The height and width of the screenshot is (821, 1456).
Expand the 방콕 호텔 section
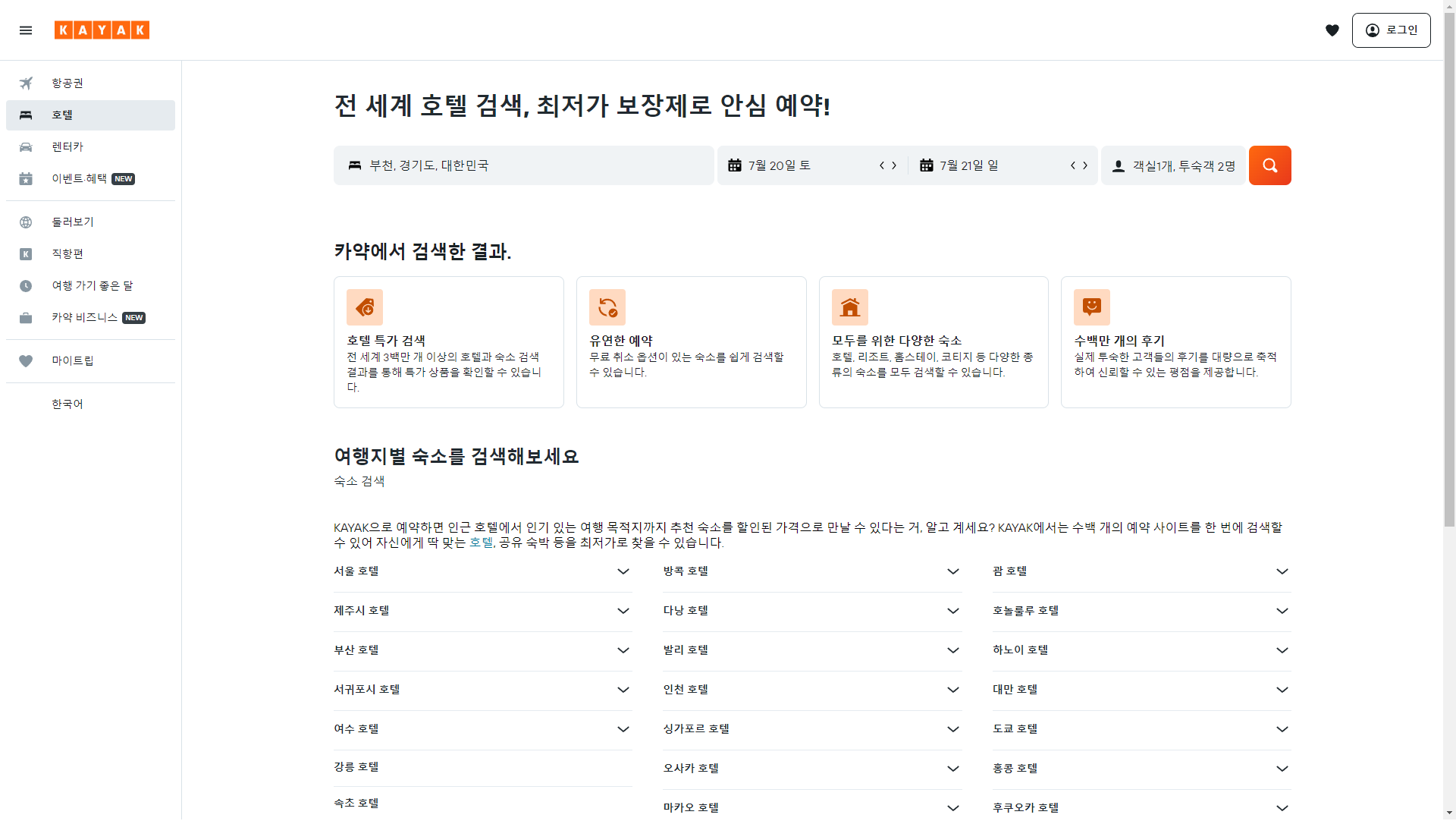[952, 571]
